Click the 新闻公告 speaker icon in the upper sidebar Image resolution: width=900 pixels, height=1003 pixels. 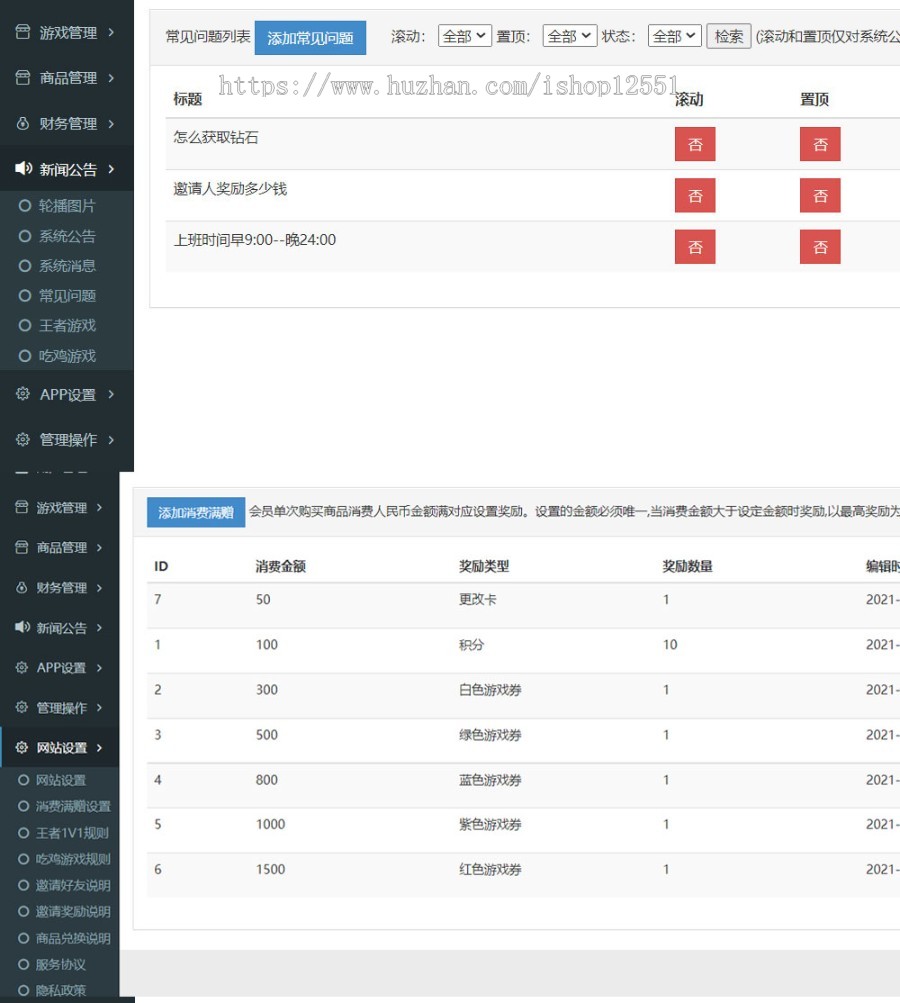tap(23, 168)
